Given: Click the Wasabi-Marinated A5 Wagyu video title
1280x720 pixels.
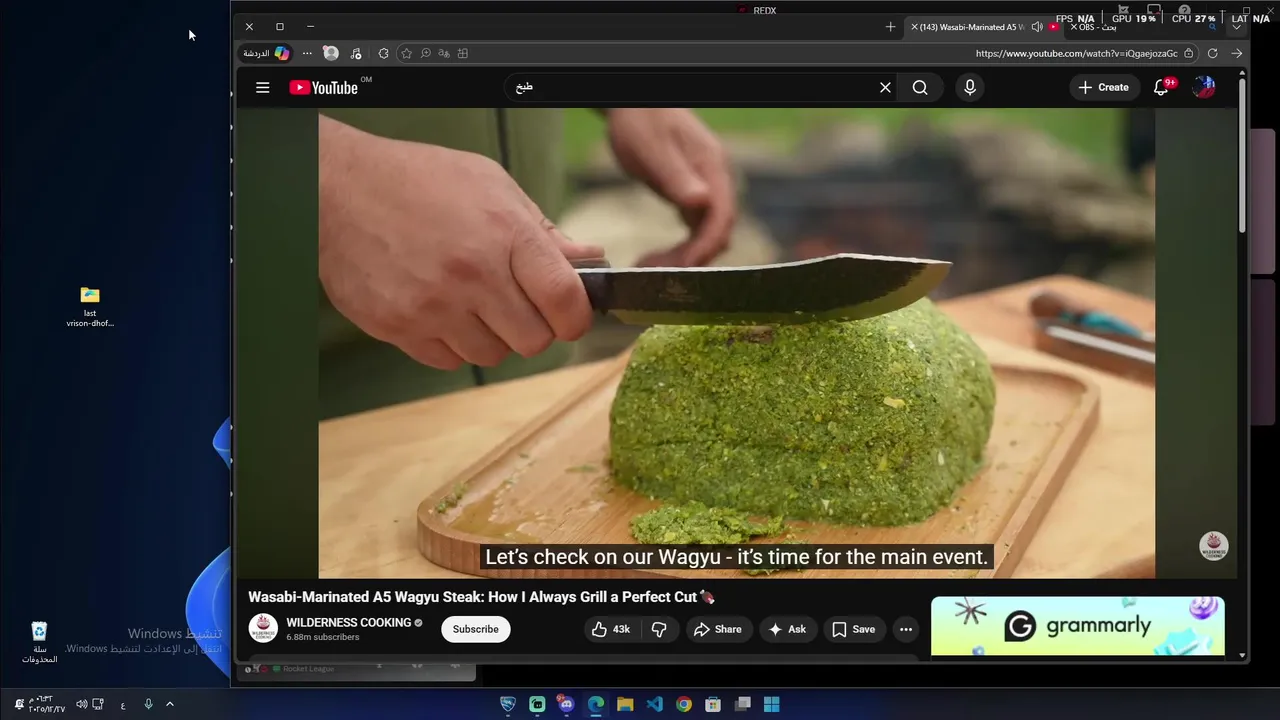Looking at the screenshot, I should point(482,597).
